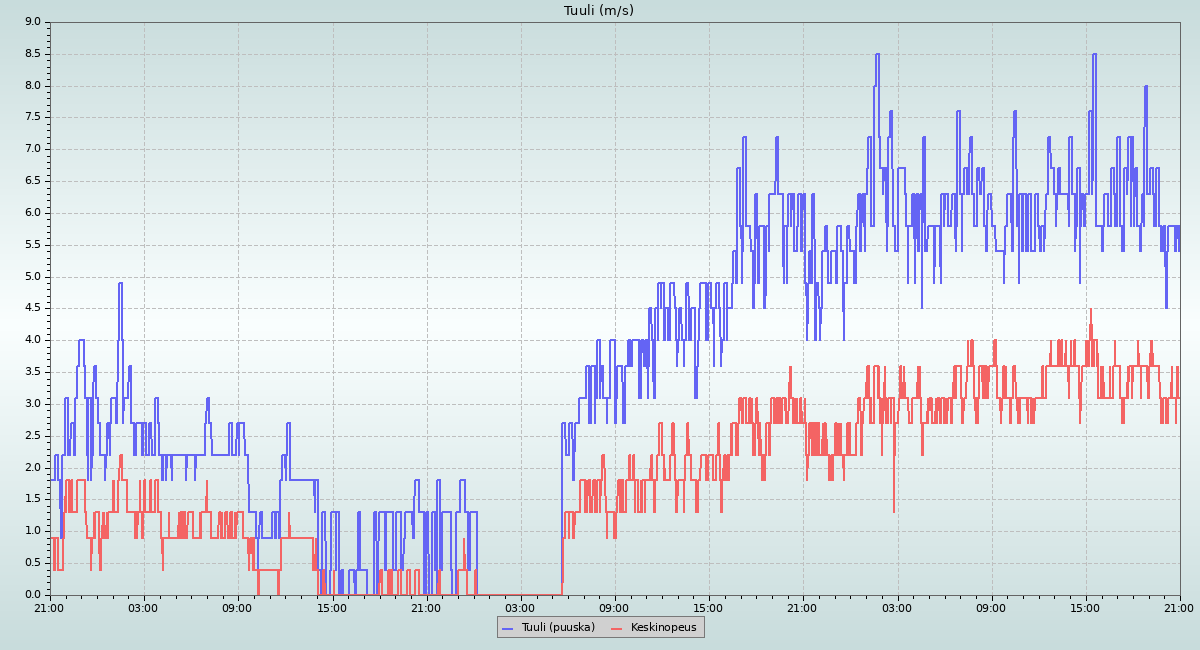Click the 6.0 y-axis tick label
This screenshot has height=650, width=1200.
click(x=33, y=213)
